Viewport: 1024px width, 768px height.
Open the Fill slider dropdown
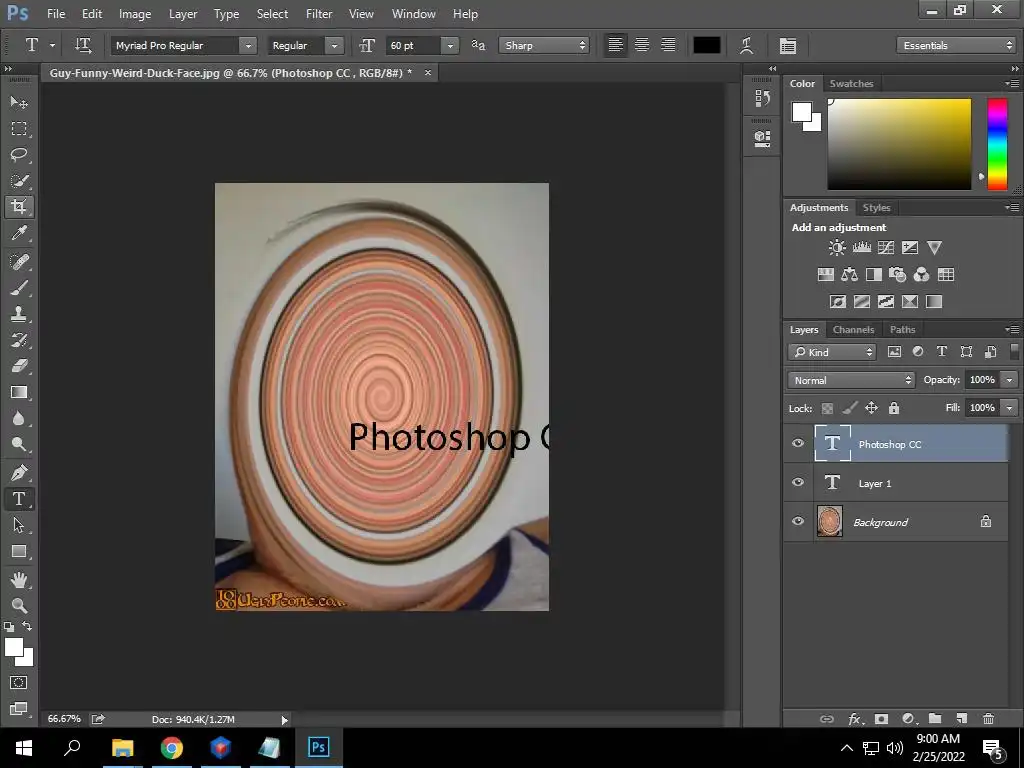coord(1010,408)
